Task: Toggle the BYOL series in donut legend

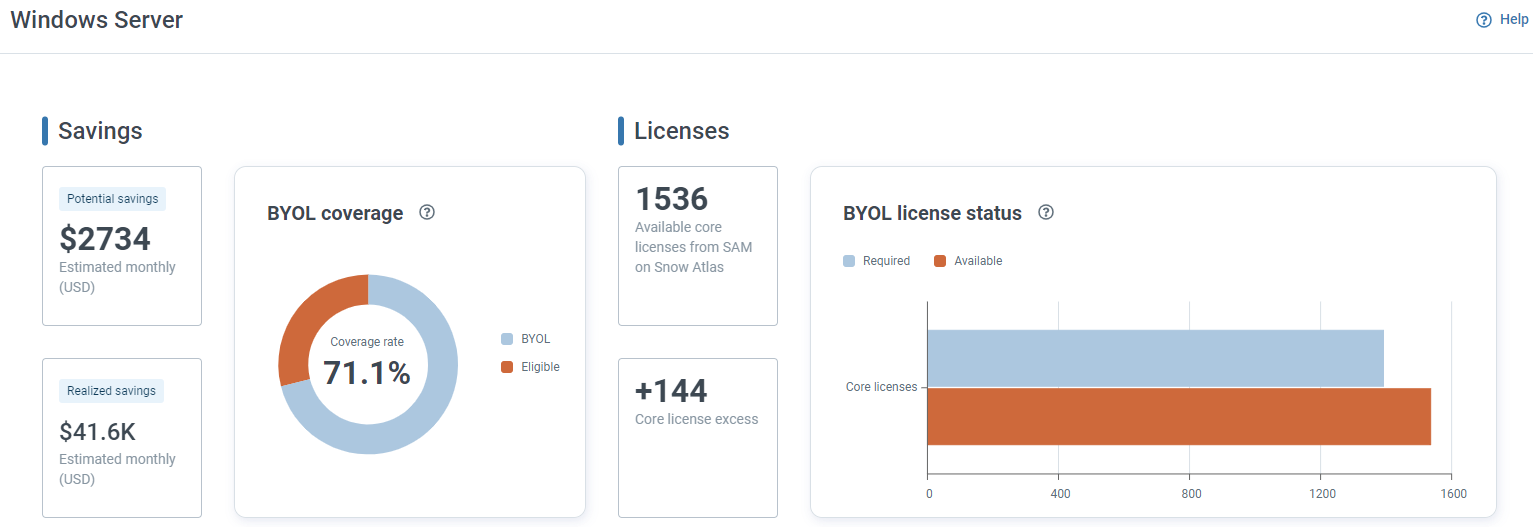Action: point(535,339)
